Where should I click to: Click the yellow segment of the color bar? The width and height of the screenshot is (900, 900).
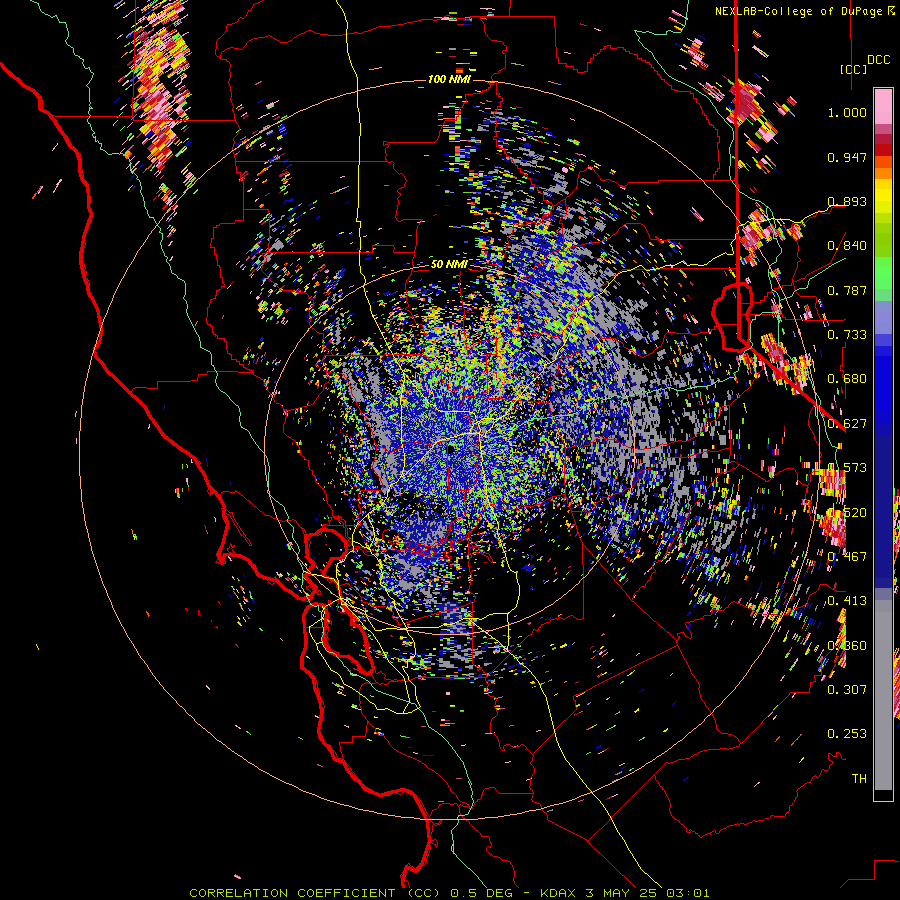coord(883,195)
